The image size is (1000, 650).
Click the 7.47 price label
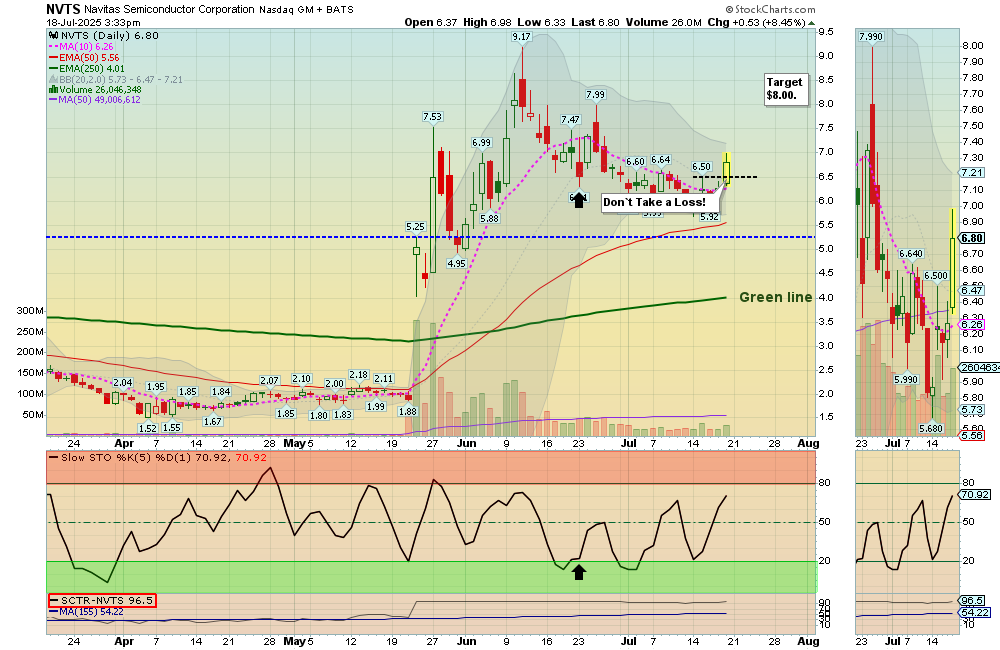pyautogui.click(x=570, y=120)
